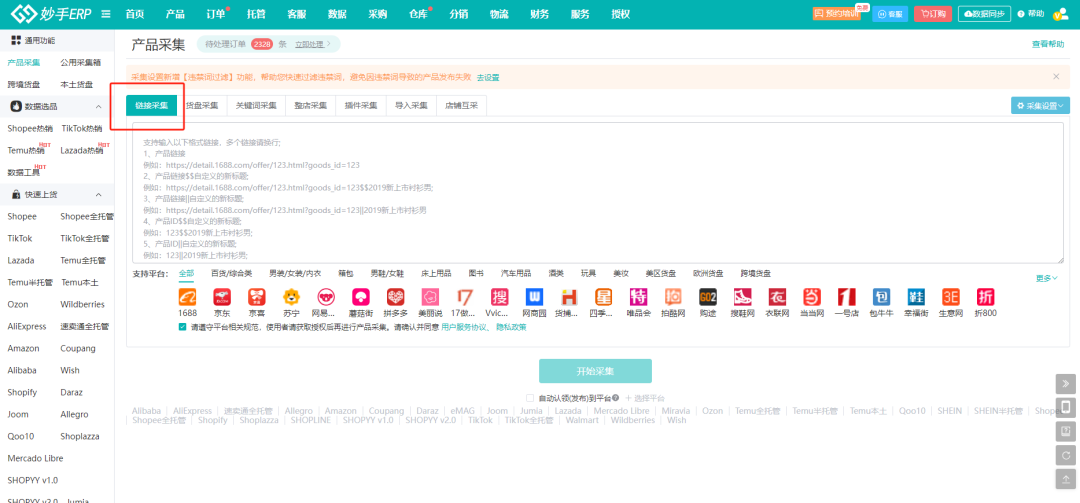Click the 订购 red button
The height and width of the screenshot is (503, 1080).
tap(933, 14)
